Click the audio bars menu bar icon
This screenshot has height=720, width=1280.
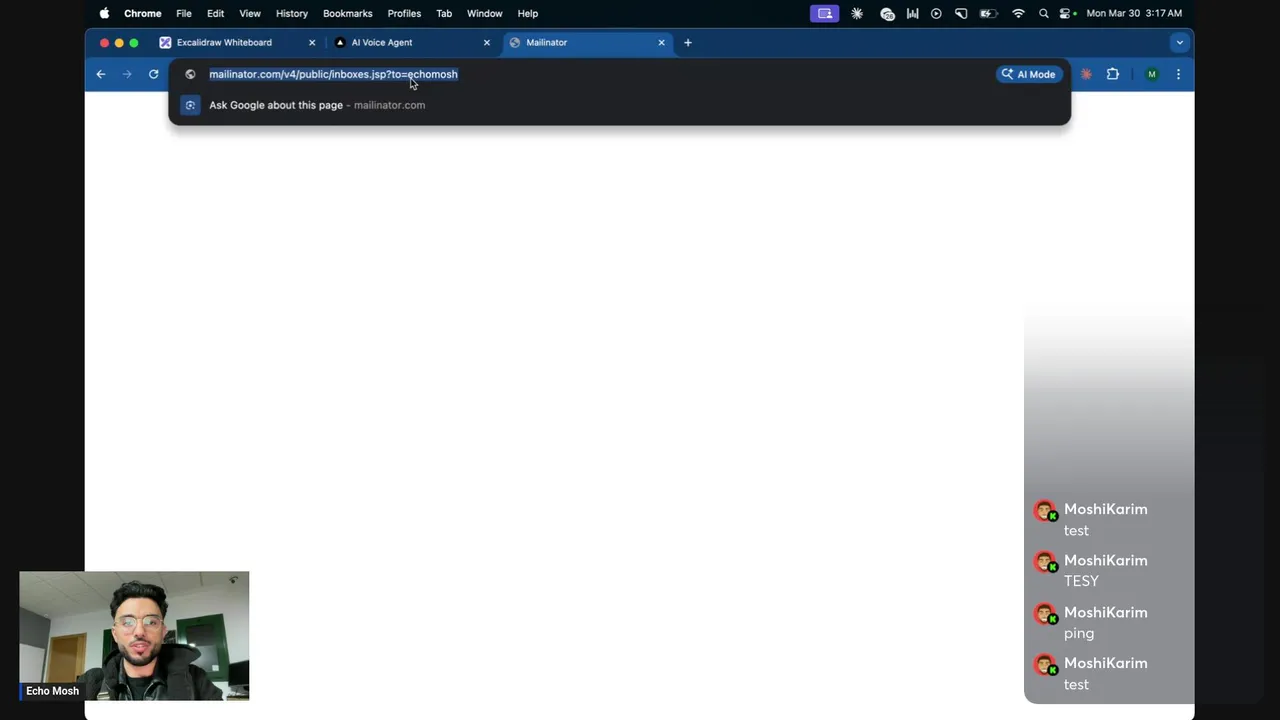pyautogui.click(x=912, y=13)
